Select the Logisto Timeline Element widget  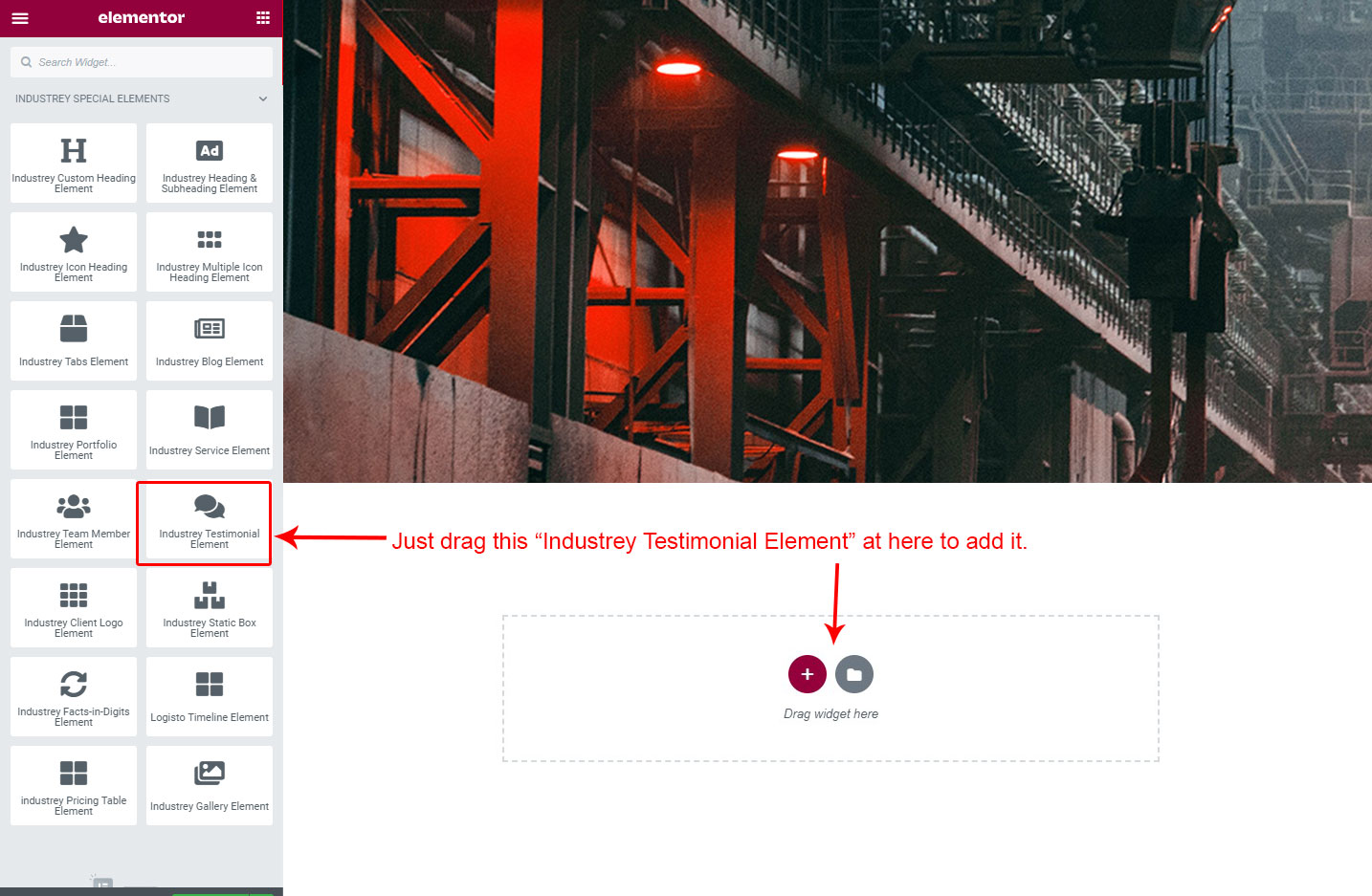coord(210,696)
